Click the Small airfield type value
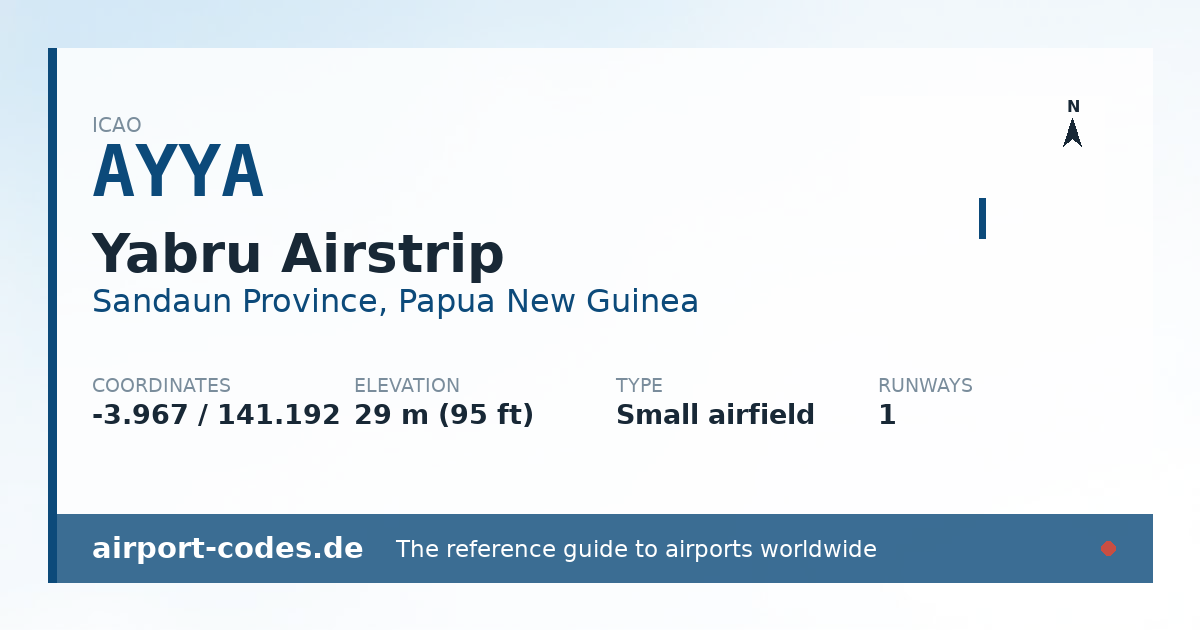The width and height of the screenshot is (1200, 630). [x=715, y=415]
